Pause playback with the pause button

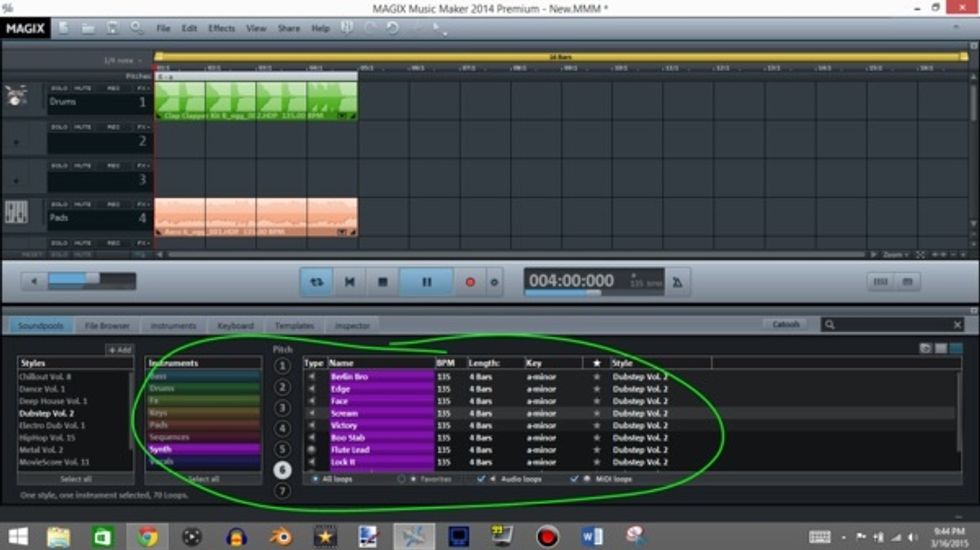(x=426, y=282)
